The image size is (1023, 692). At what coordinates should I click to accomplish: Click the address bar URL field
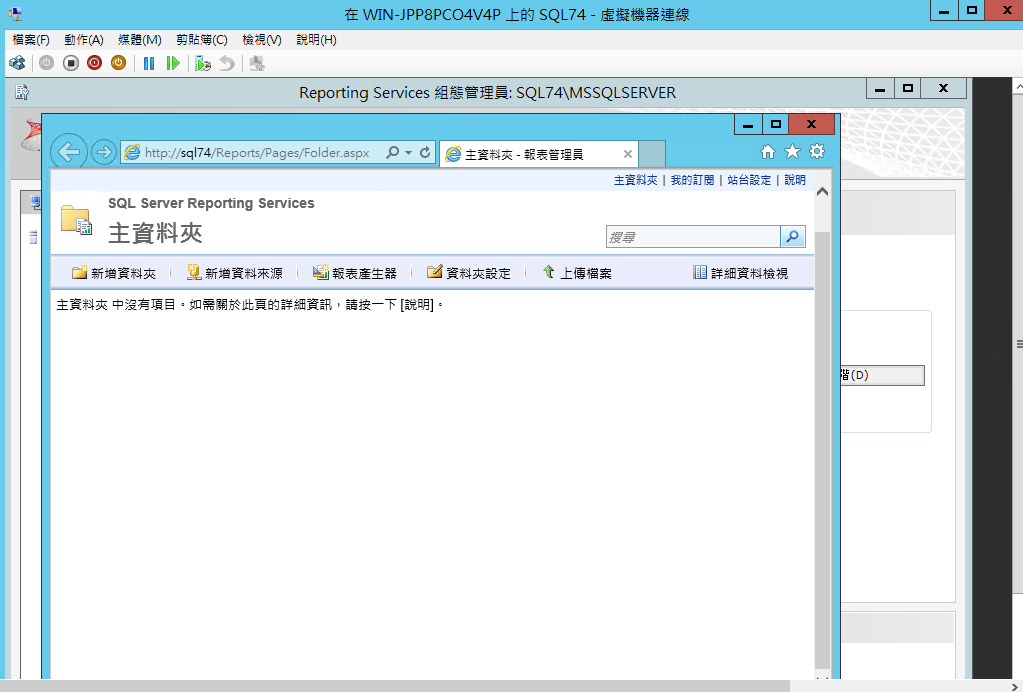[x=257, y=153]
